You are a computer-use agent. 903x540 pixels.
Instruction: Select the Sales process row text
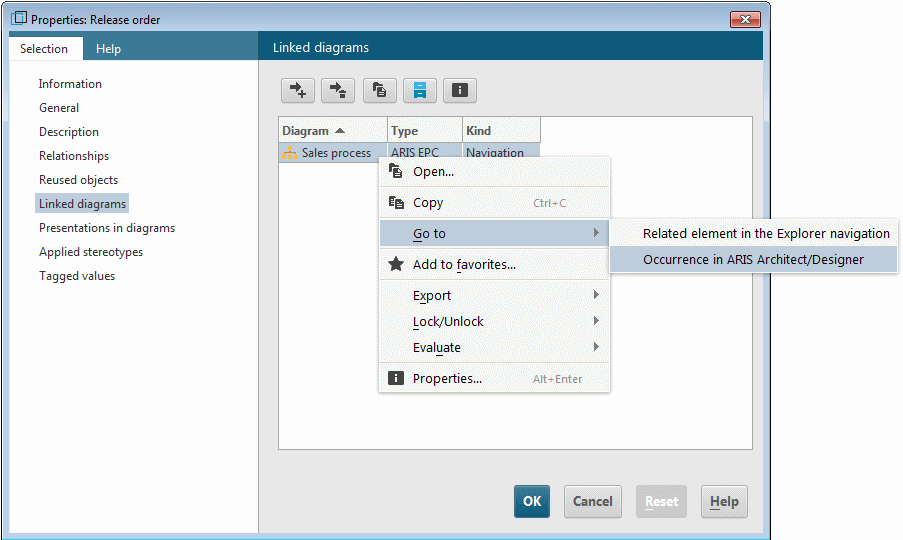coord(336,153)
